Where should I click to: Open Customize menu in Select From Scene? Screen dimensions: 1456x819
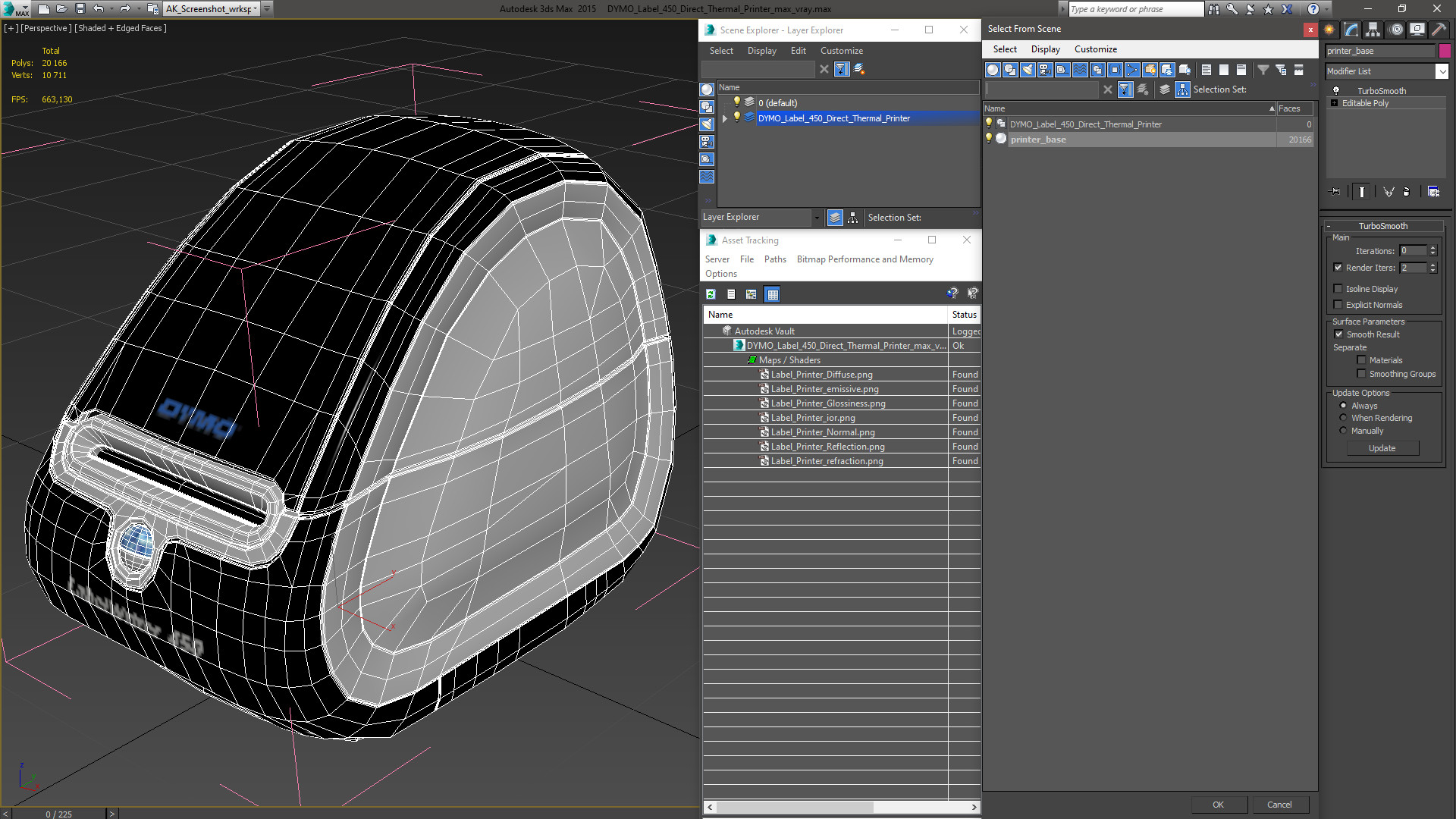pos(1095,49)
